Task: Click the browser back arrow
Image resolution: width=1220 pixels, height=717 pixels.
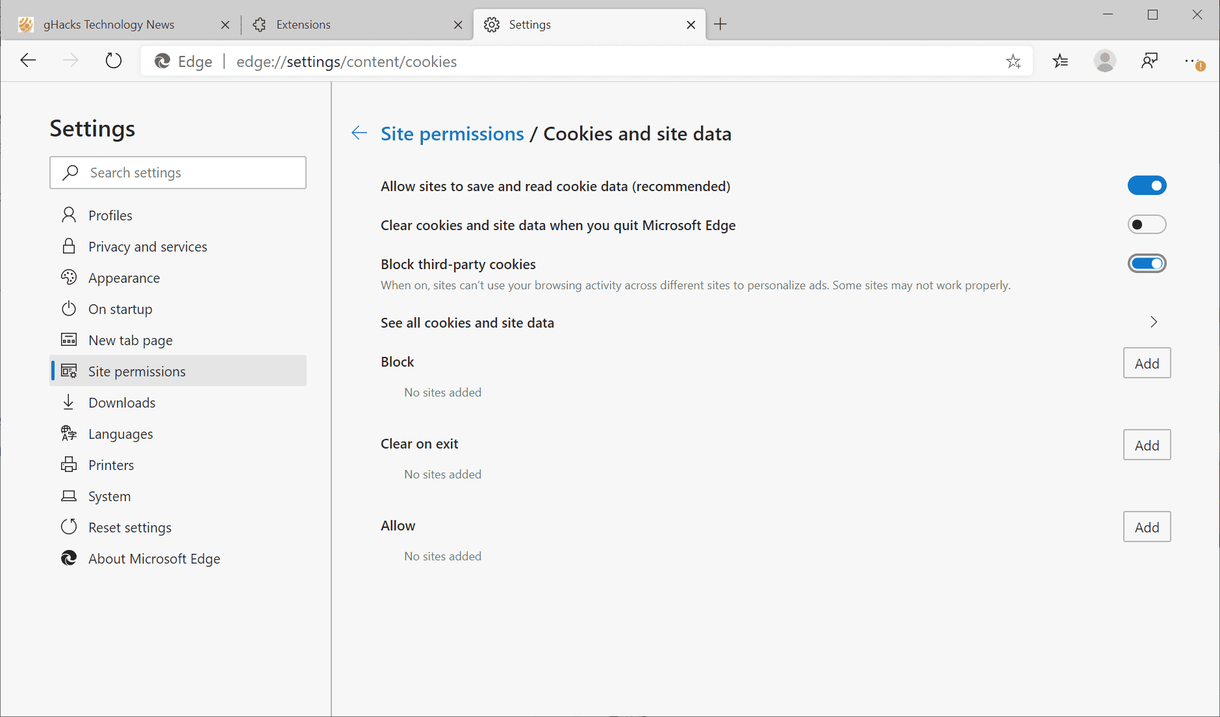Action: [x=28, y=61]
